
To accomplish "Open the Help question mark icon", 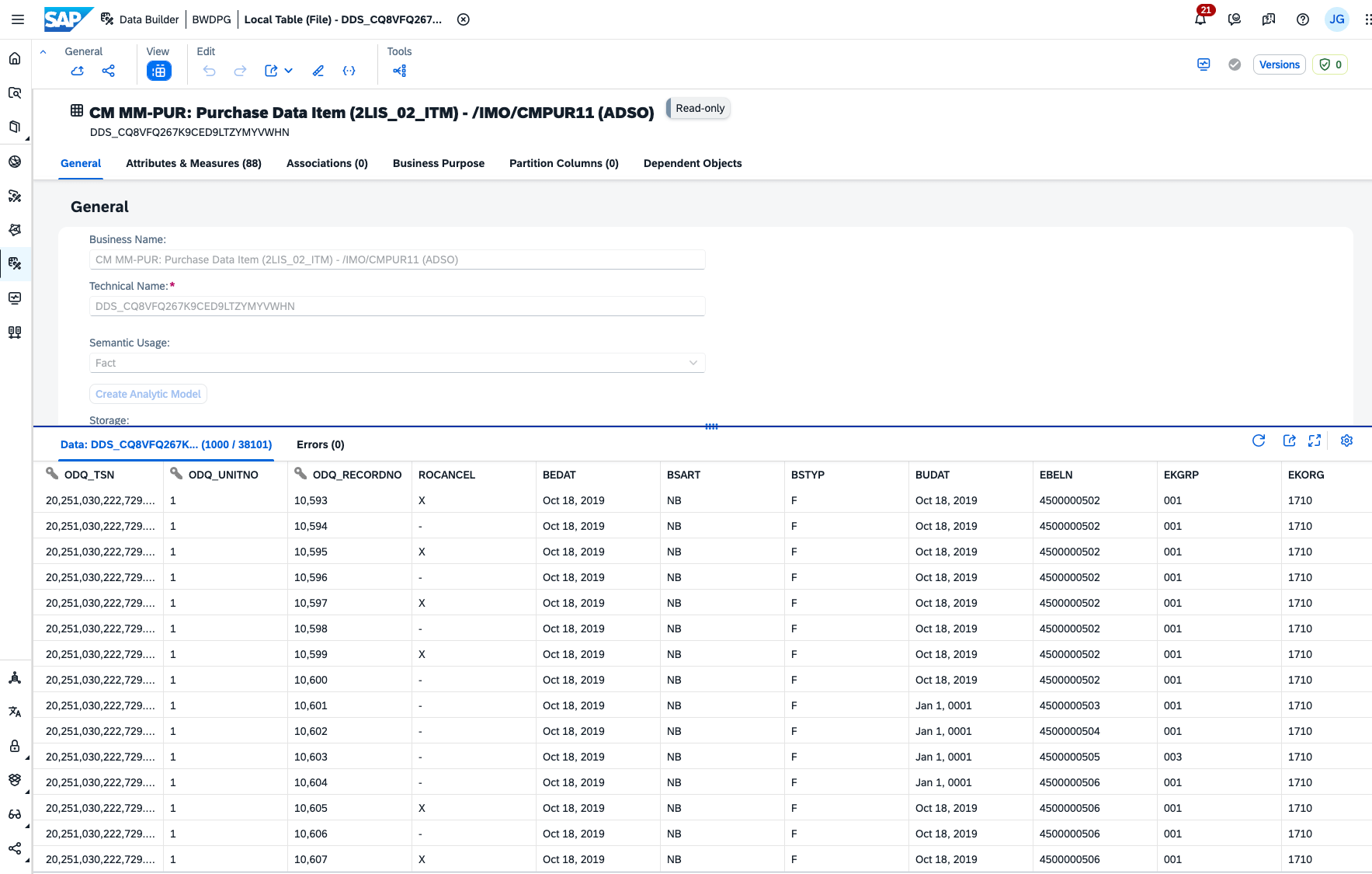I will pos(1303,19).
